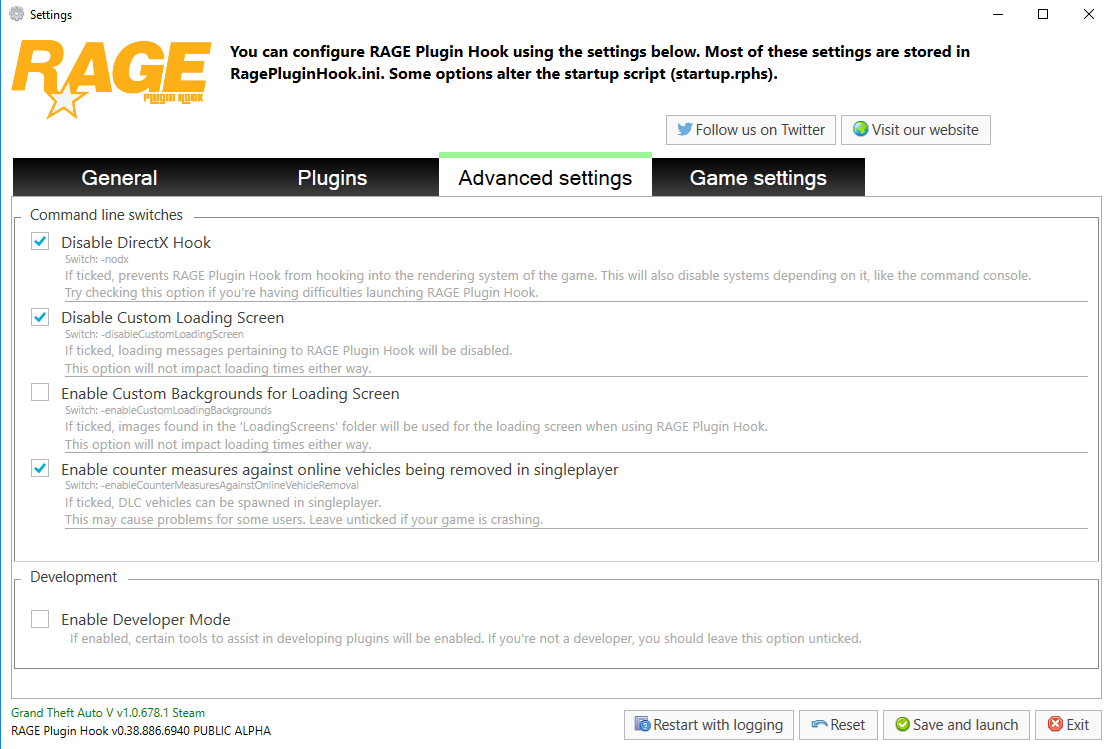The image size is (1112, 749).
Task: Click the globe icon for the website
Action: pos(860,130)
